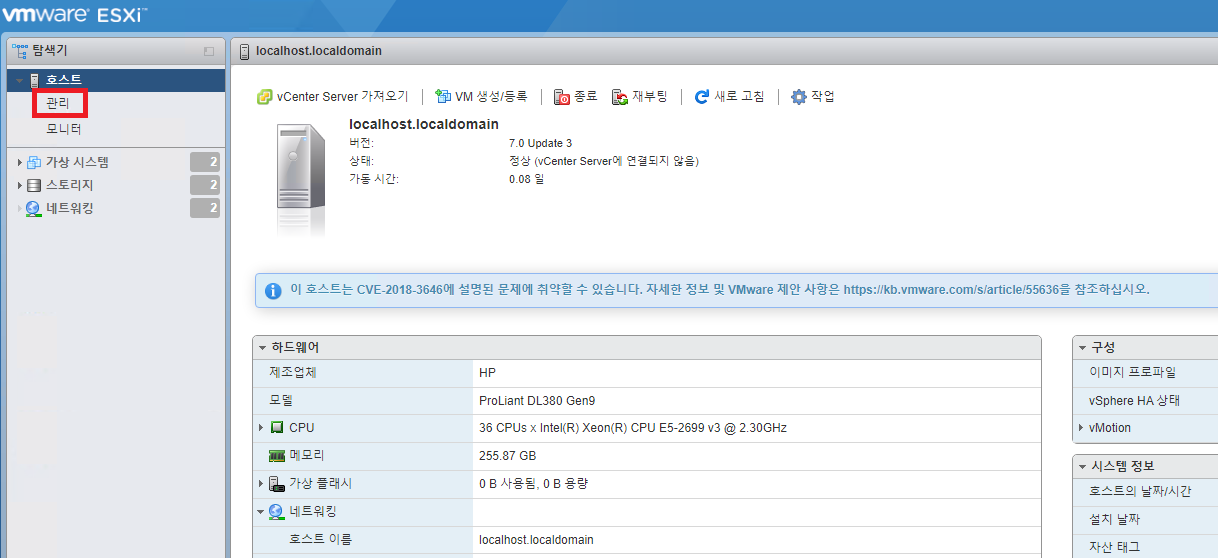Screen dimensions: 1218x558
Task: Click VM 생성/등록 button
Action: pos(481,97)
